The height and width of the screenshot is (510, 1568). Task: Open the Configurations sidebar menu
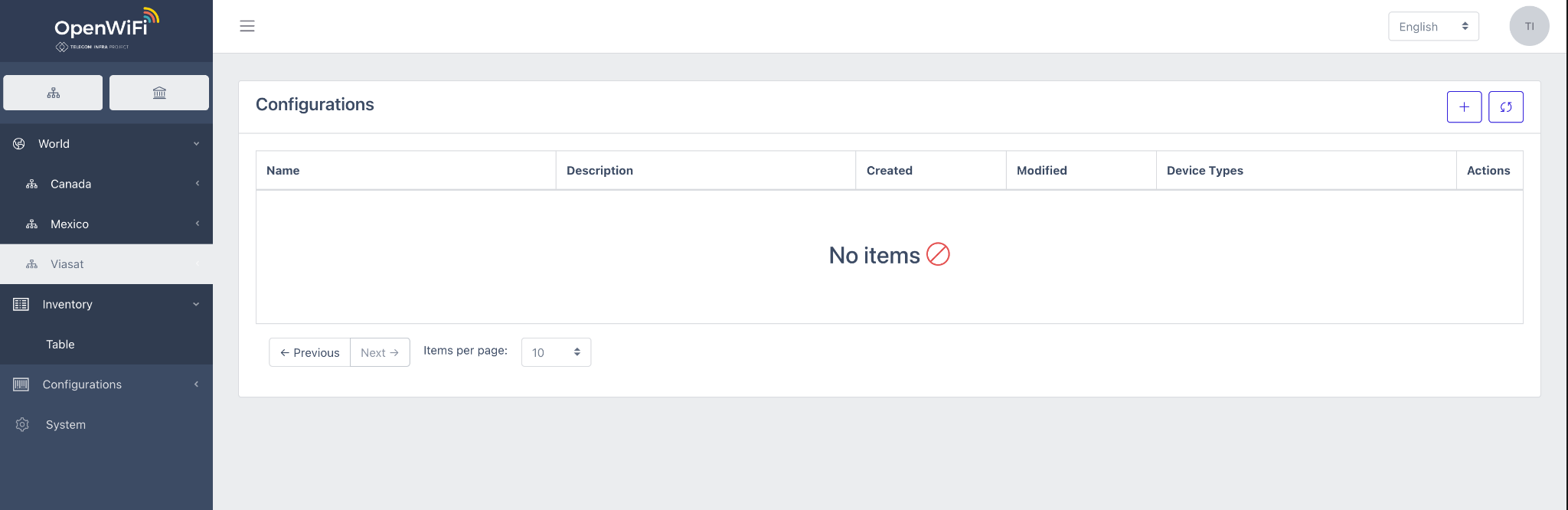82,384
